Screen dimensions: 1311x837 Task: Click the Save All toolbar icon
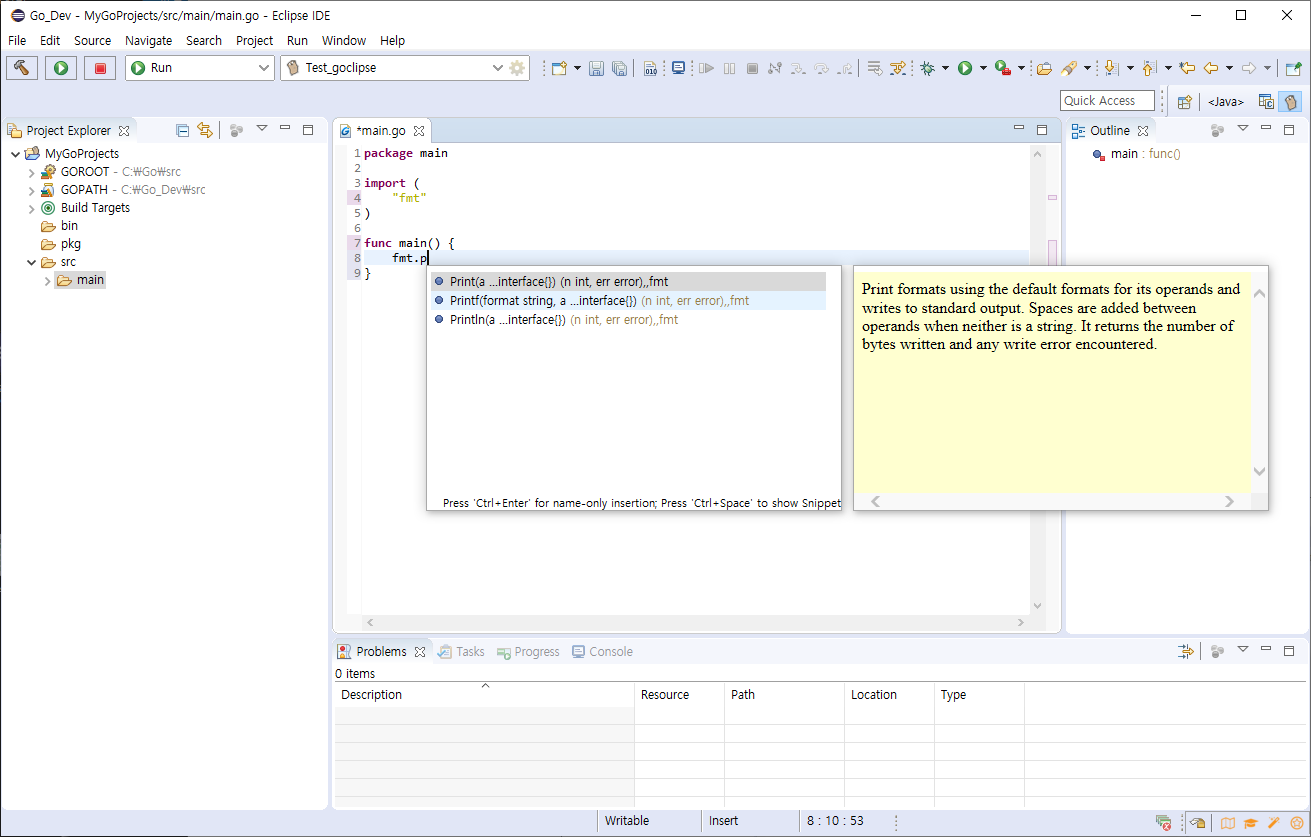(x=619, y=68)
